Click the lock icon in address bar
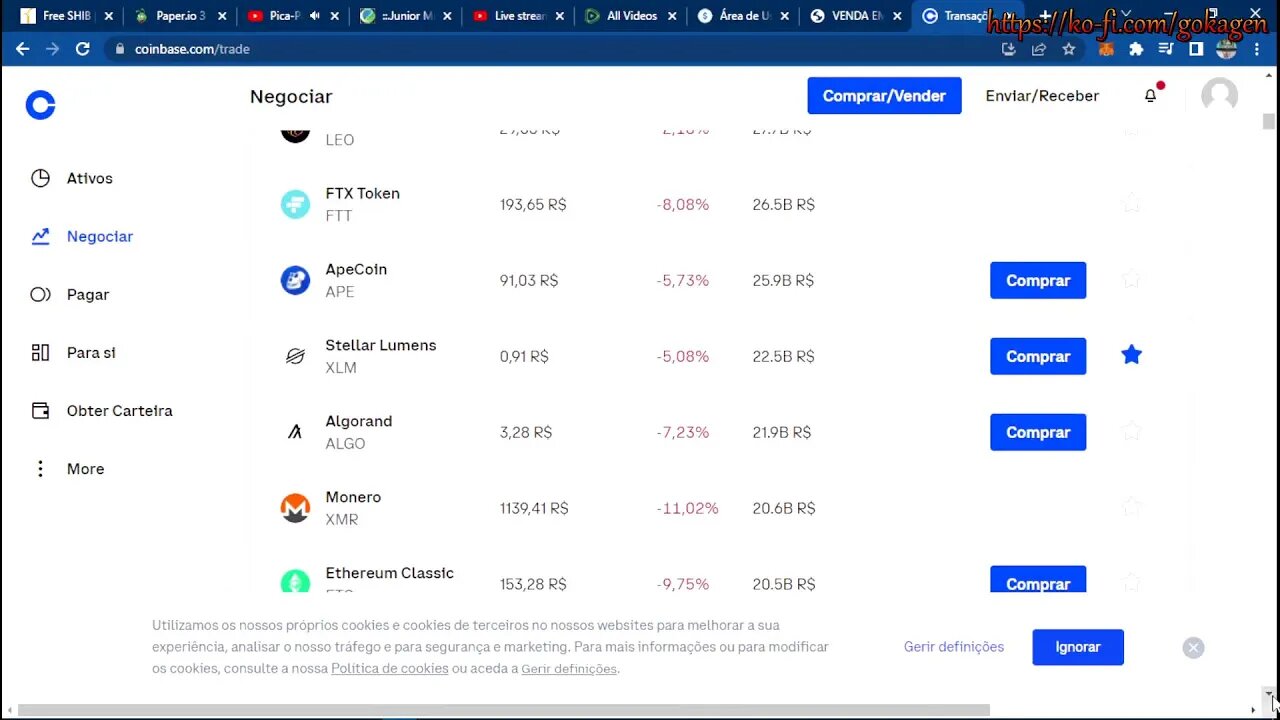Viewport: 1280px width, 720px height. [120, 49]
